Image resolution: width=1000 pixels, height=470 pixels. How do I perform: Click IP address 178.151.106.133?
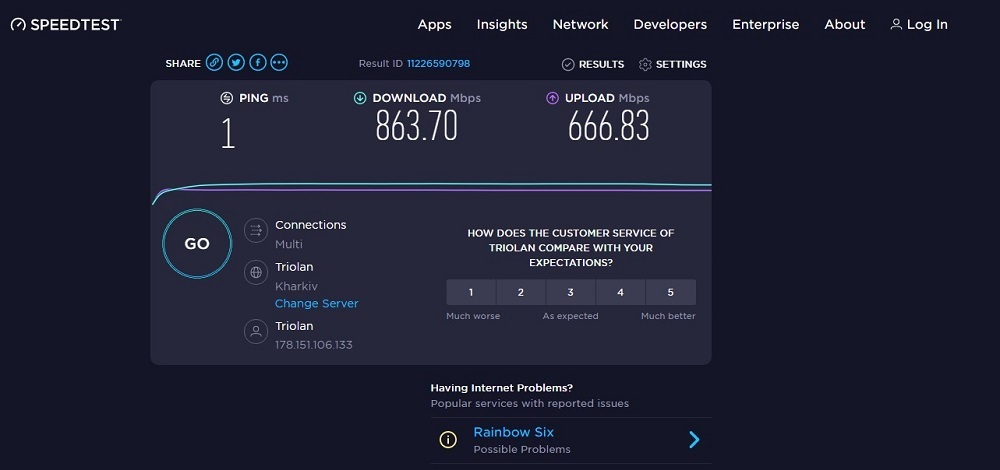click(x=314, y=345)
